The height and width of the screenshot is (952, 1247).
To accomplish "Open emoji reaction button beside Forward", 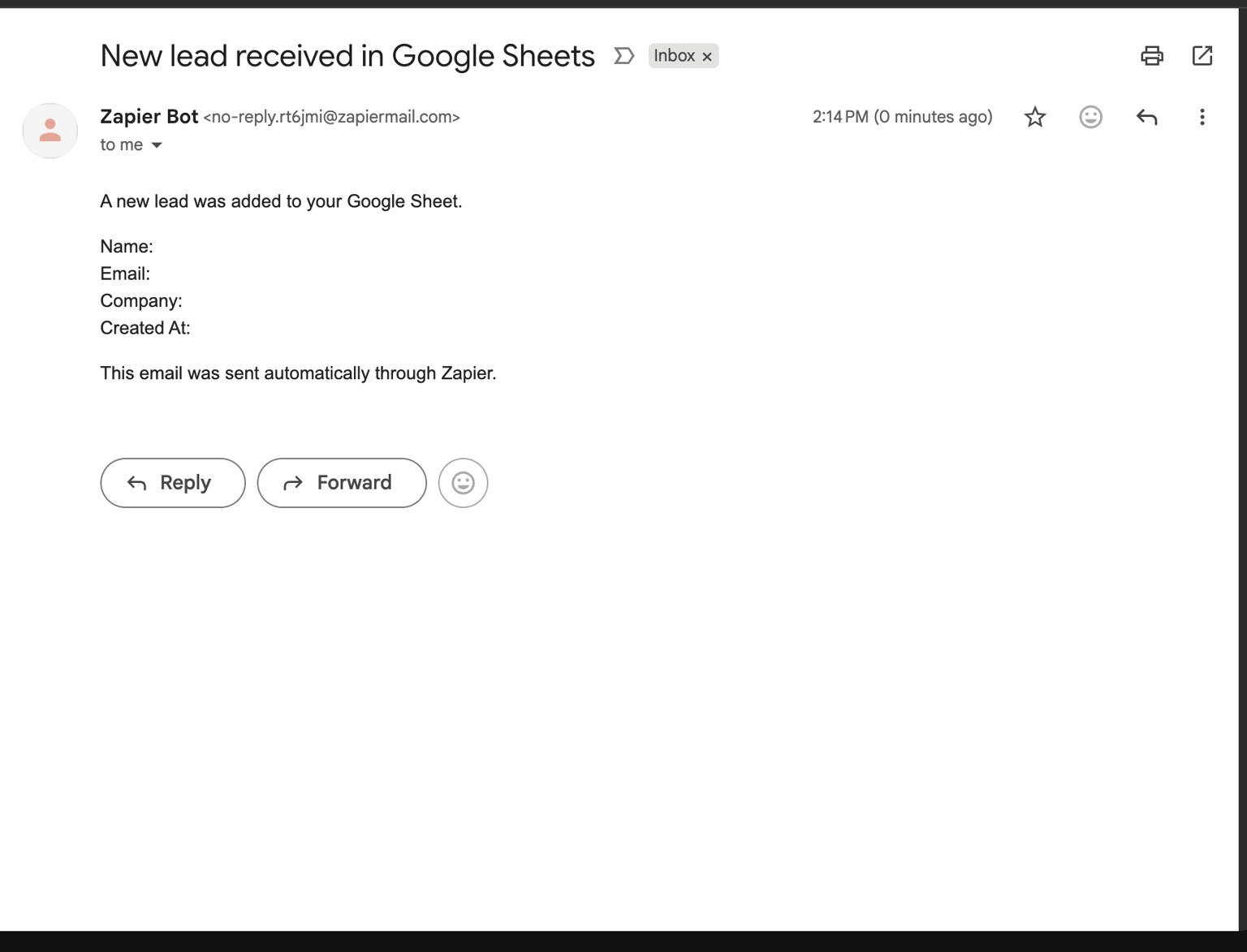I will pyautogui.click(x=463, y=483).
